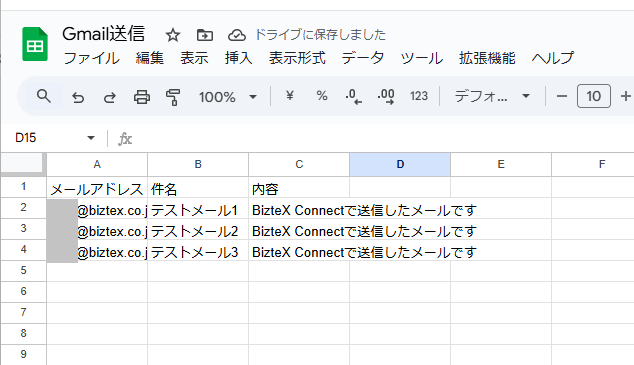
Task: Click the font size field showing 10
Action: [594, 96]
